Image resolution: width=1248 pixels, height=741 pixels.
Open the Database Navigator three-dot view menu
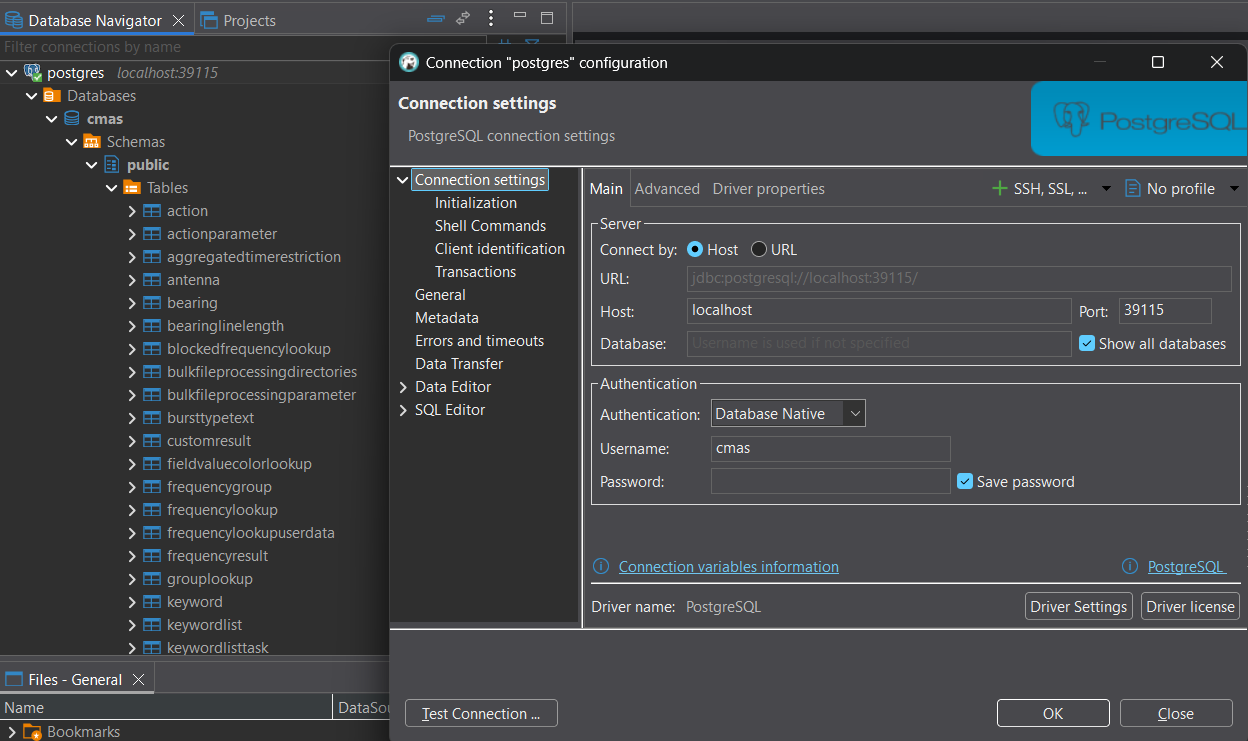coord(490,18)
